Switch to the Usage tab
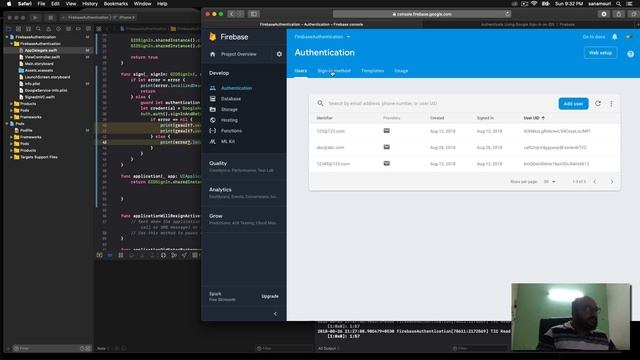 [x=401, y=71]
